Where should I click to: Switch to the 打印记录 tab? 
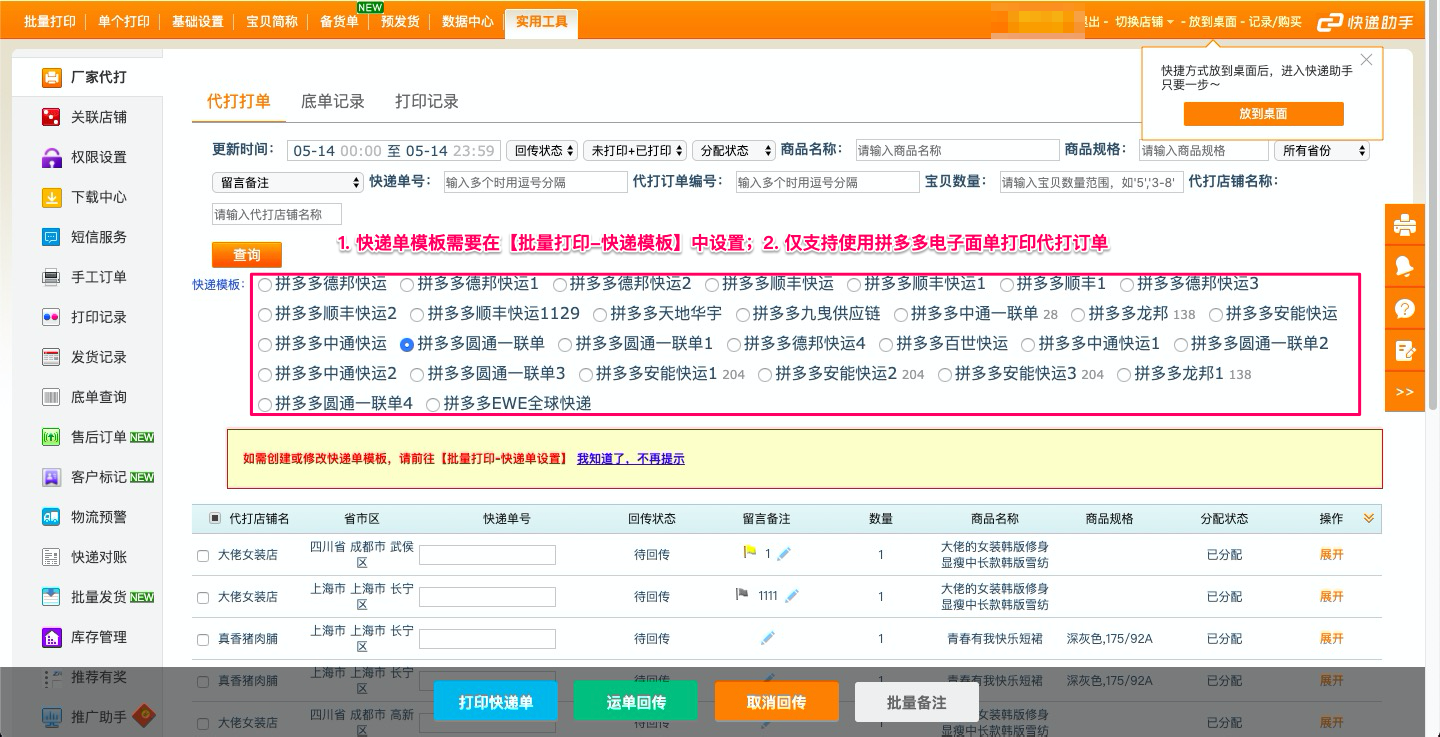[x=427, y=101]
